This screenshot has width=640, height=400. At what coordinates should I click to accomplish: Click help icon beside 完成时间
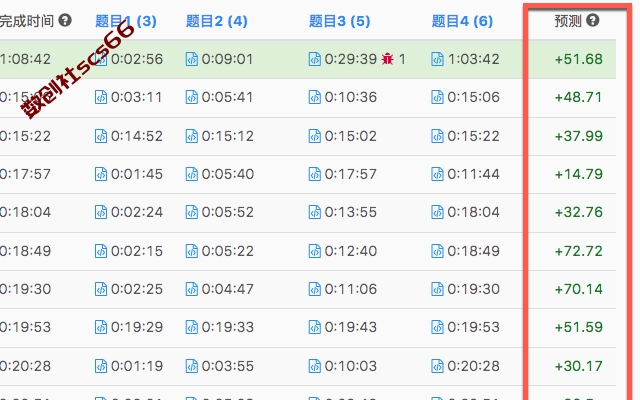pos(65,20)
